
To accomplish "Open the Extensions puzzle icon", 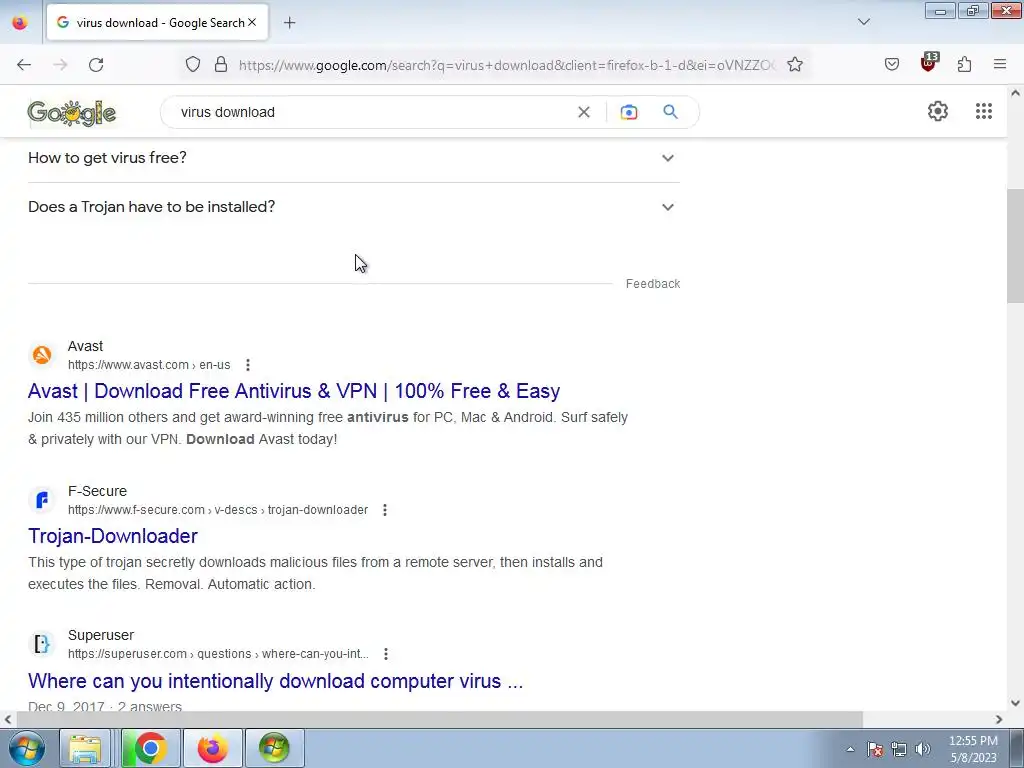I will [965, 64].
